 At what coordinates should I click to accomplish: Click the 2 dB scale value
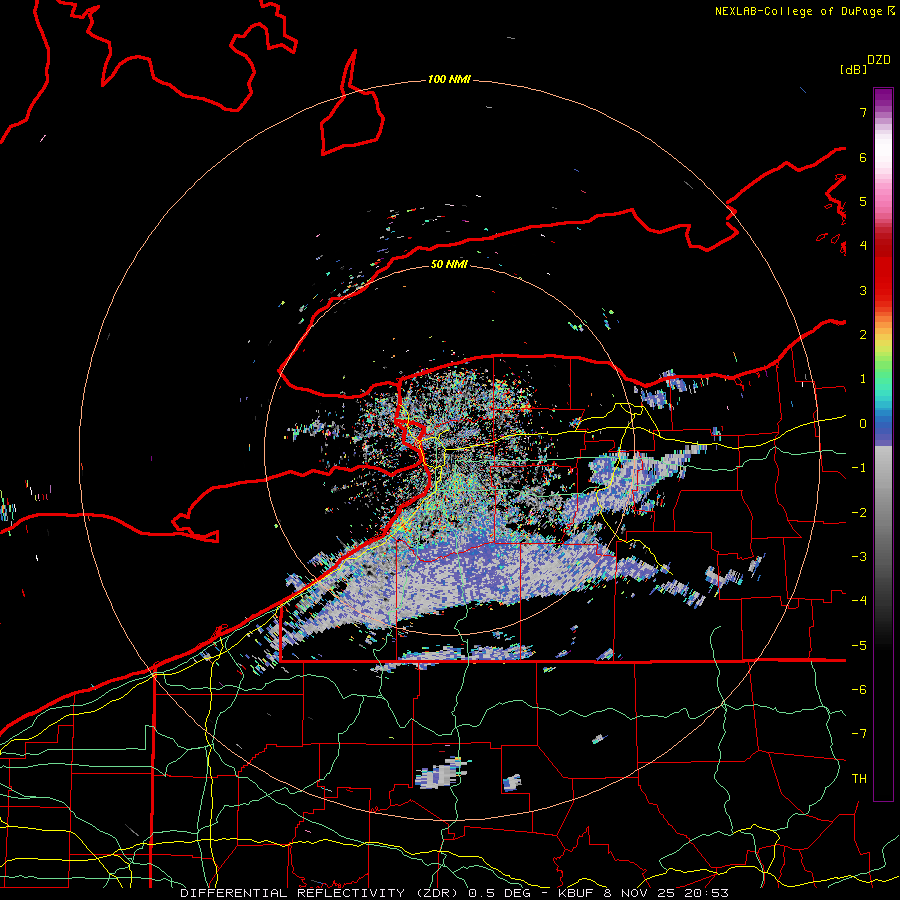863,335
